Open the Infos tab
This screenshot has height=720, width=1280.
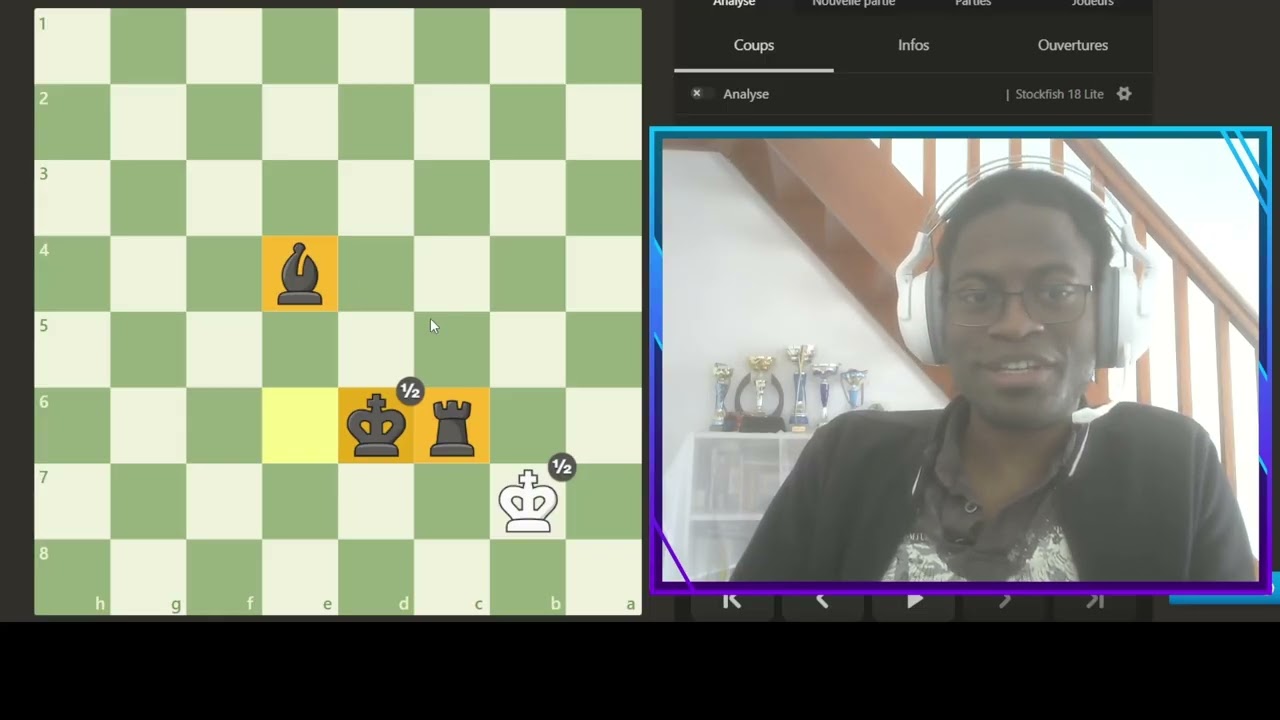click(913, 45)
